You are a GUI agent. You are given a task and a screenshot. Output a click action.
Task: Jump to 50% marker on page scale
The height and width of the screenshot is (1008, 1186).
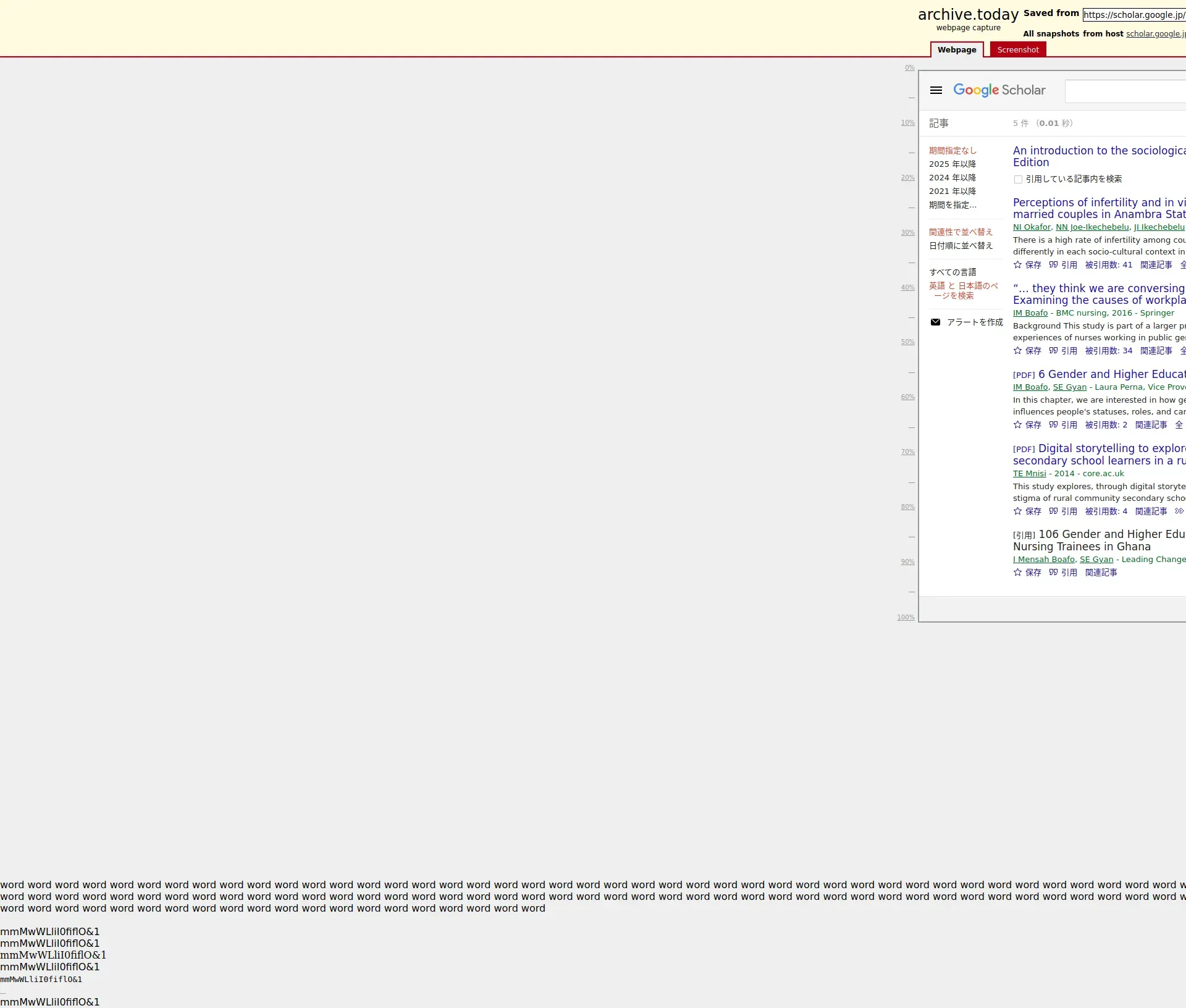coord(907,342)
